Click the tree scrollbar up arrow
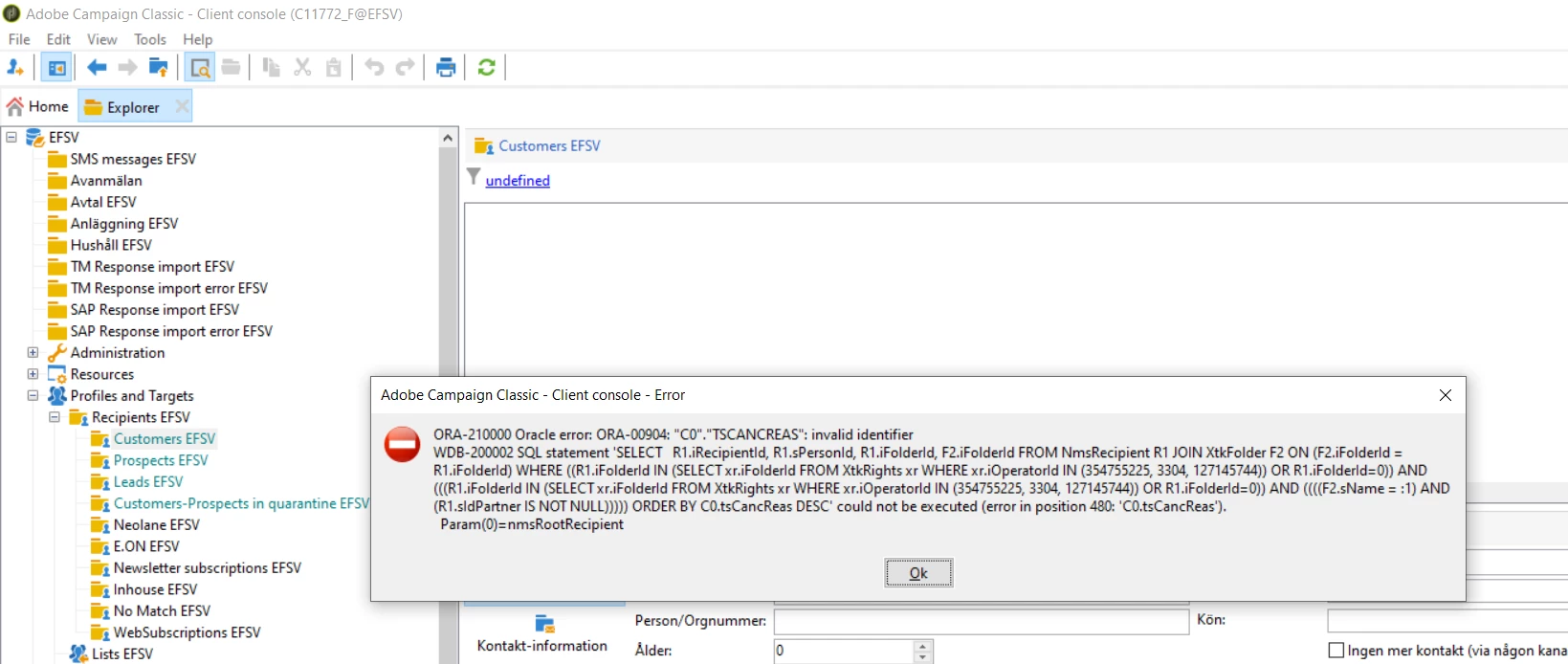Screen dimensions: 1568x664 coord(448,139)
